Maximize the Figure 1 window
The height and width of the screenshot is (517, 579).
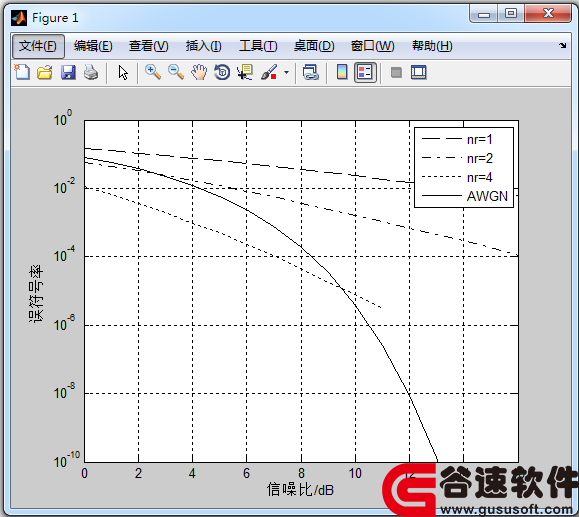(x=511, y=14)
